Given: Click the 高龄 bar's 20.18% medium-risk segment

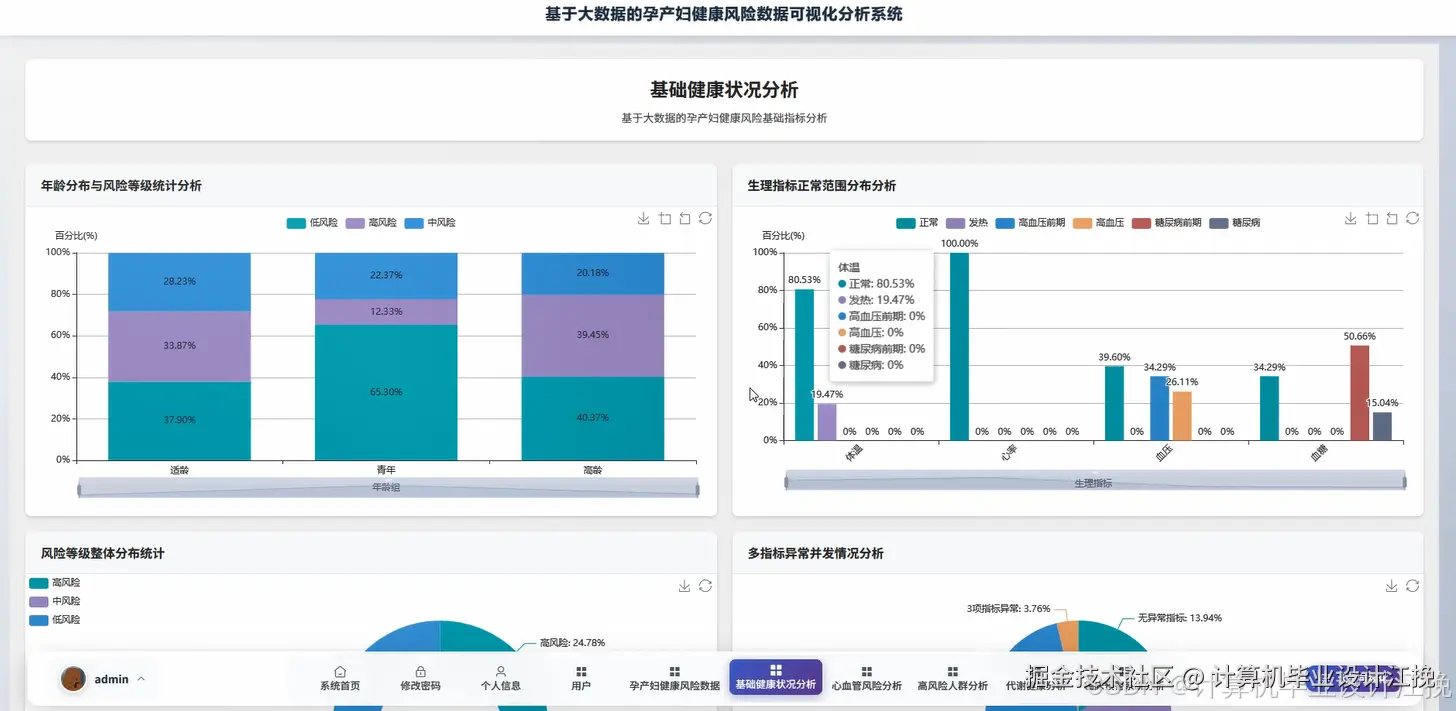Looking at the screenshot, I should pos(593,273).
